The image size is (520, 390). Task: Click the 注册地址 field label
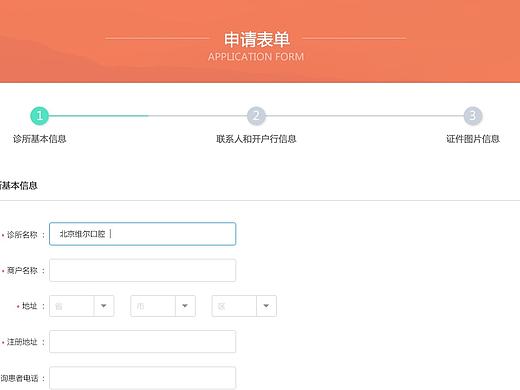point(22,342)
